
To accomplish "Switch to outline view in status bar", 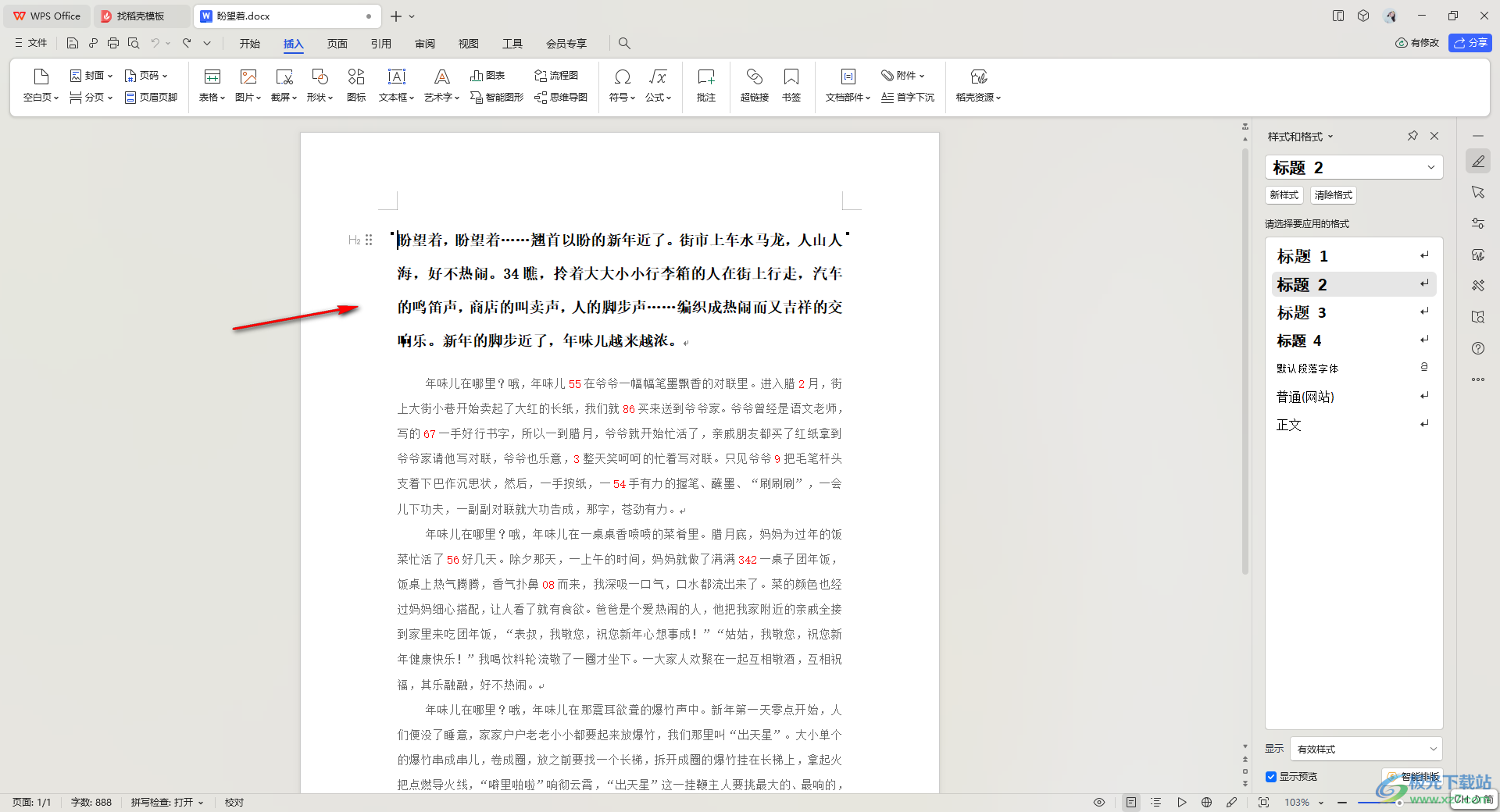I will pyautogui.click(x=1156, y=802).
